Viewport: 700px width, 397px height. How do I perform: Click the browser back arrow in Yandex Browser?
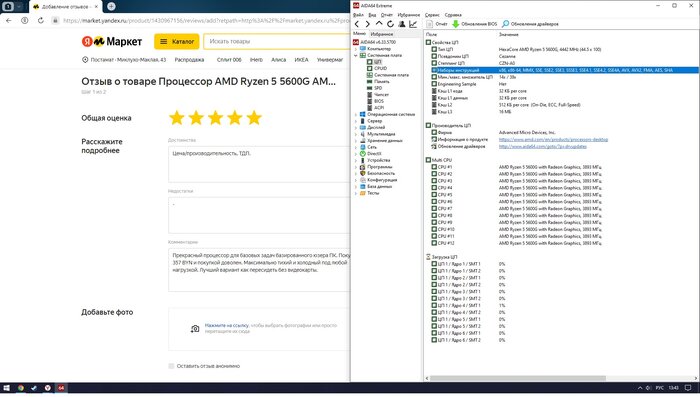click(9, 21)
